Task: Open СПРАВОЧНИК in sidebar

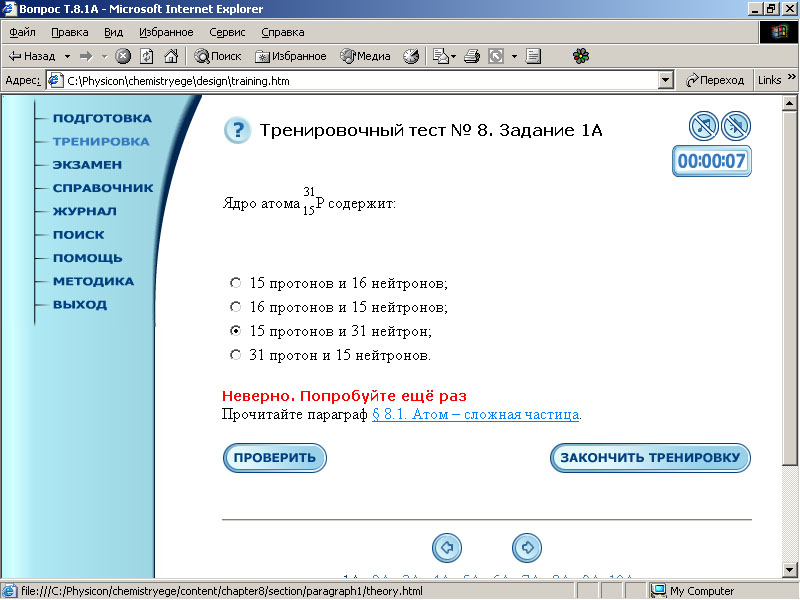Action: 103,188
